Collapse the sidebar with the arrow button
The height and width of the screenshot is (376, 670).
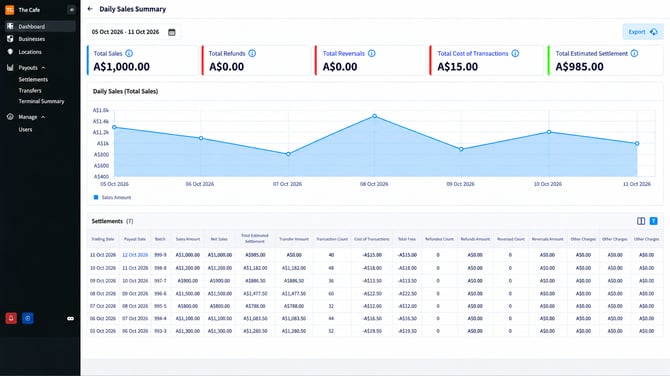click(71, 9)
